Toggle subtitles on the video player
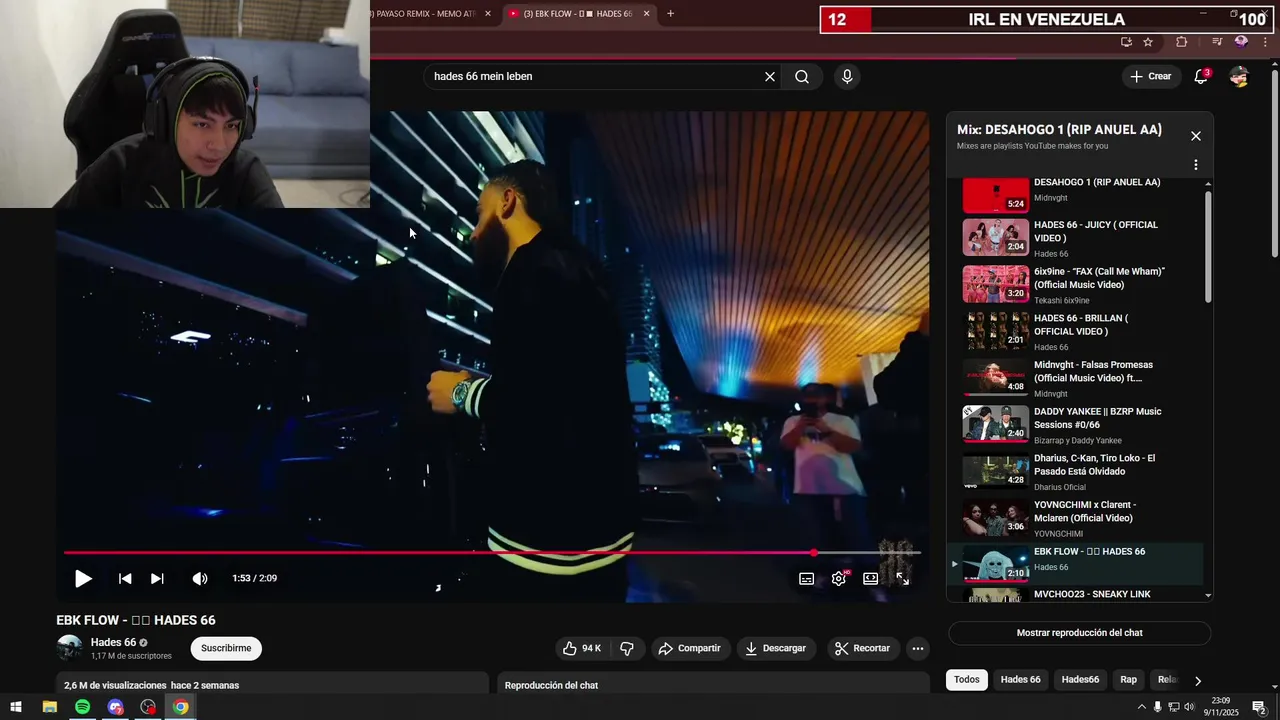1280x720 pixels. point(806,578)
